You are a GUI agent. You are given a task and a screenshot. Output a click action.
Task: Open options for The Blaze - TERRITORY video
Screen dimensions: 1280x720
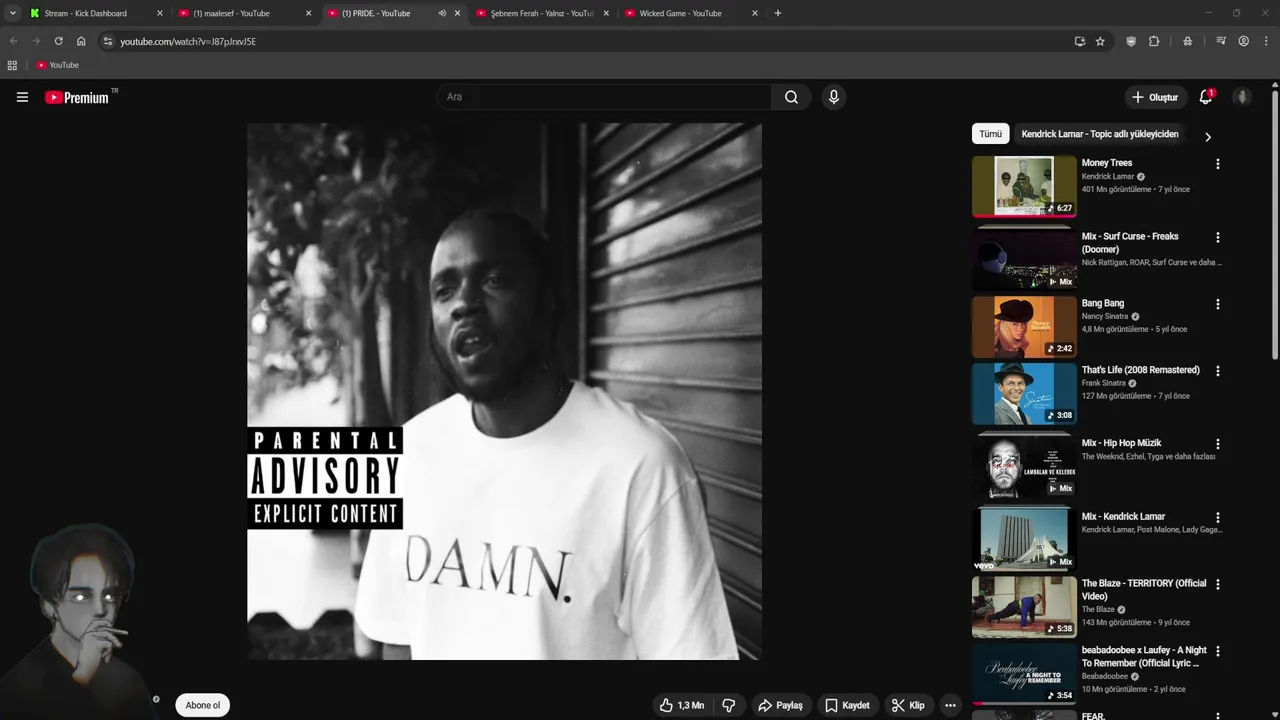[1217, 584]
